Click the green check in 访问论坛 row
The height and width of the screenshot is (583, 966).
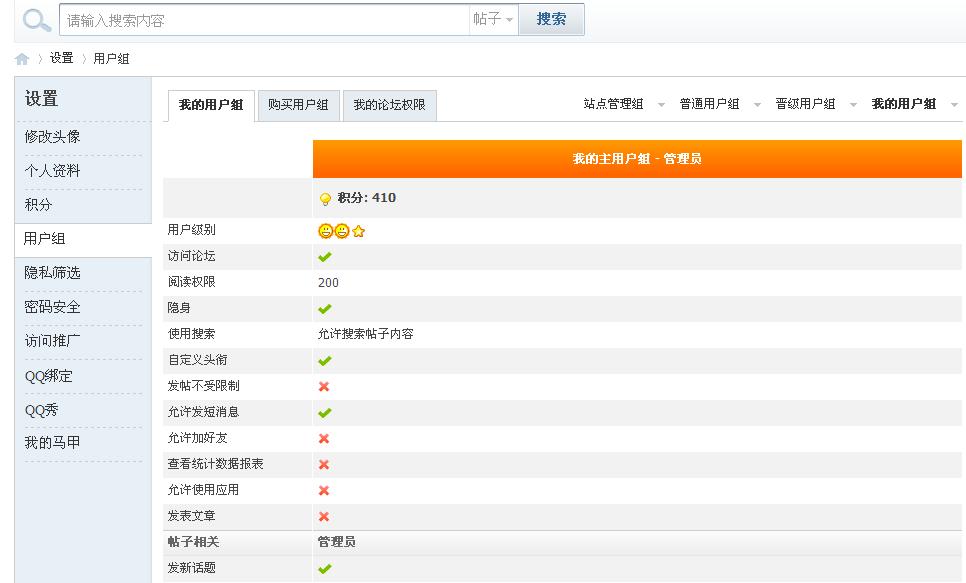click(x=325, y=256)
